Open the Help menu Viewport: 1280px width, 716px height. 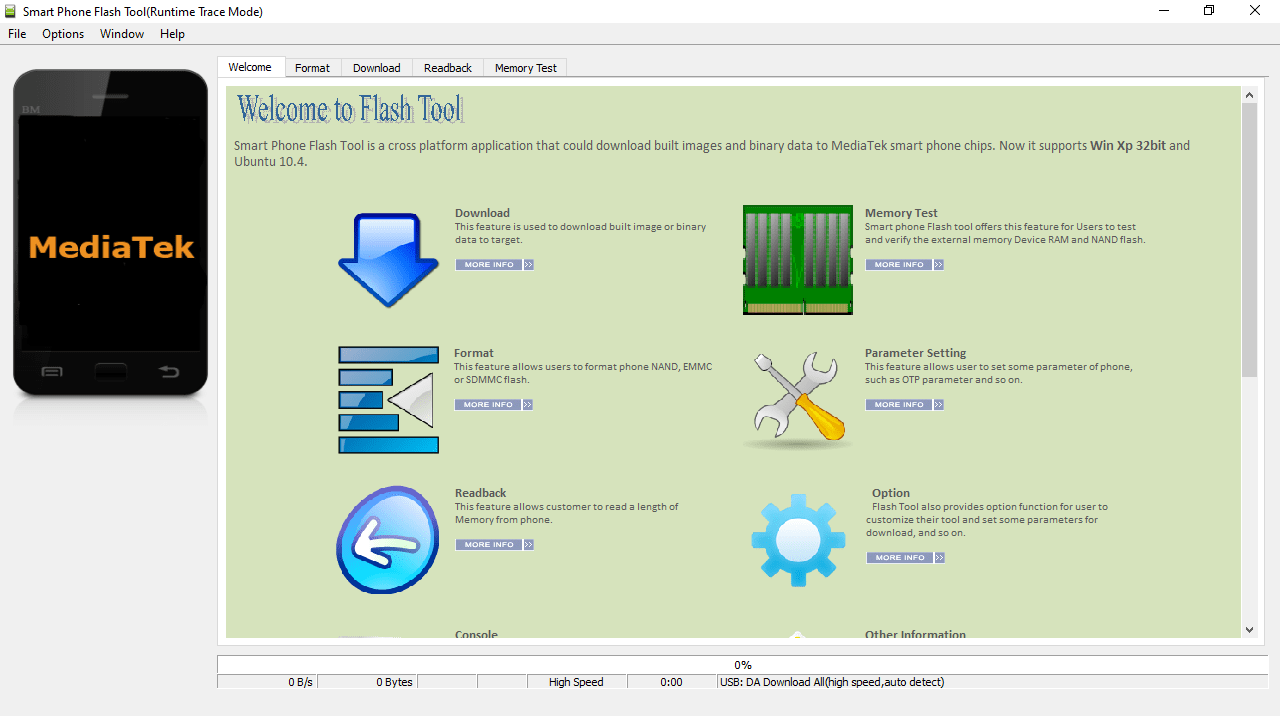pos(172,34)
